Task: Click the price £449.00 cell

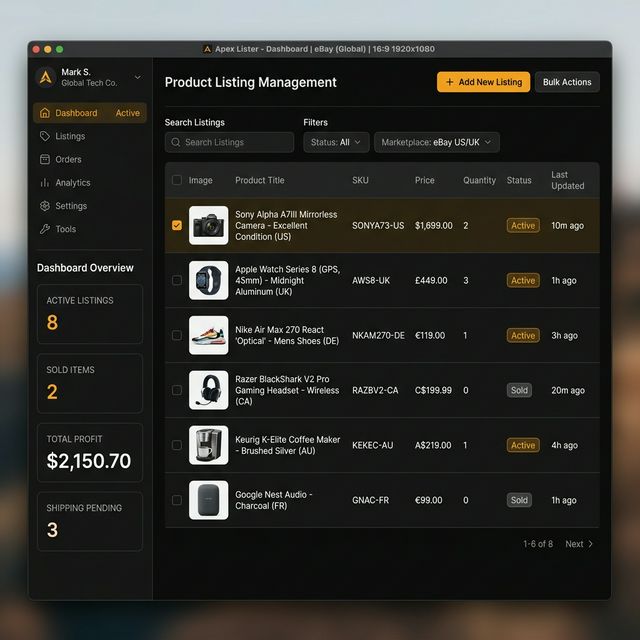Action: [431, 280]
